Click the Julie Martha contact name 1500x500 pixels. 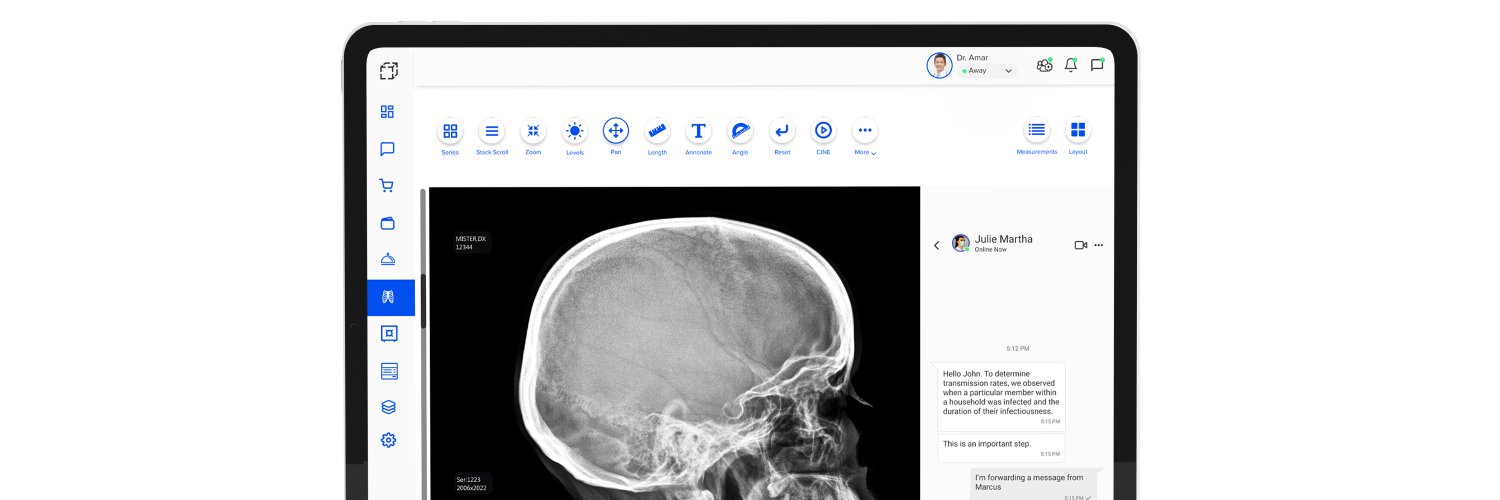click(x=1004, y=239)
